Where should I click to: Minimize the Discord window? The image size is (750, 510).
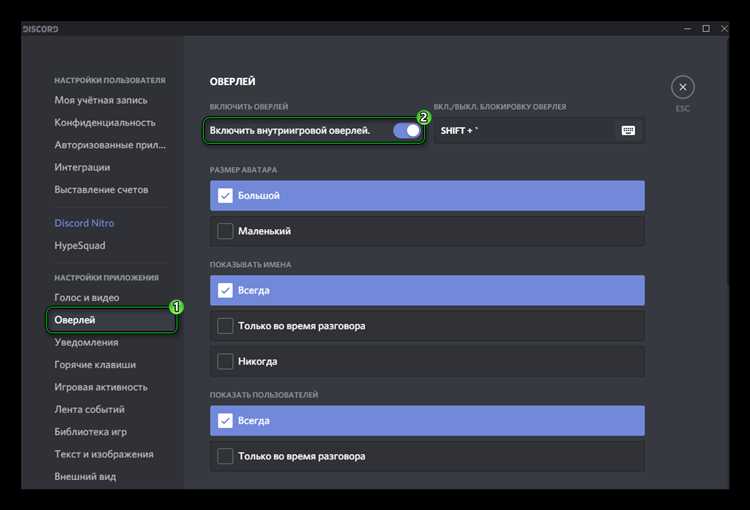[x=687, y=29]
